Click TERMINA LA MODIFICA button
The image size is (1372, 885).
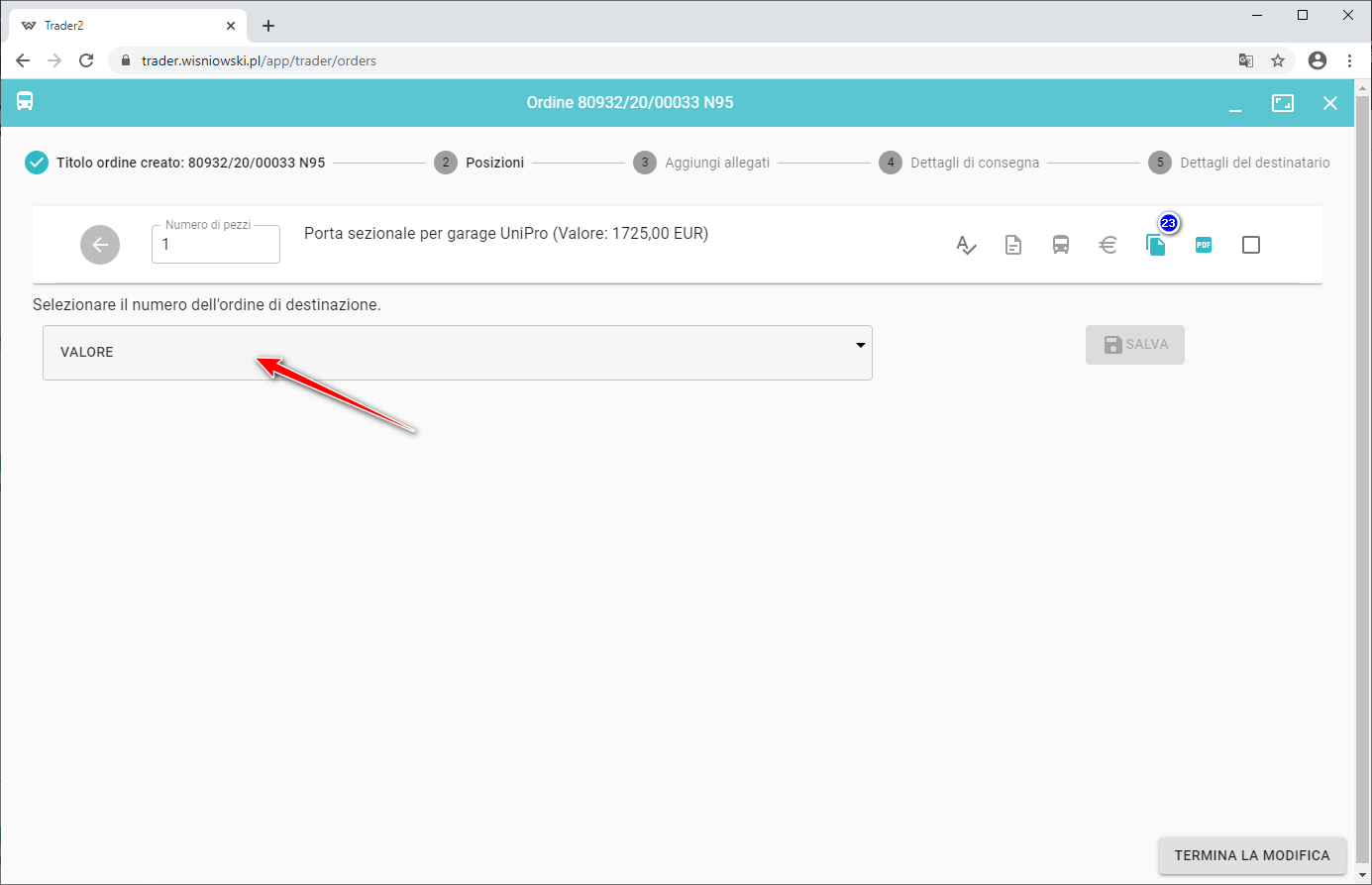[1251, 855]
